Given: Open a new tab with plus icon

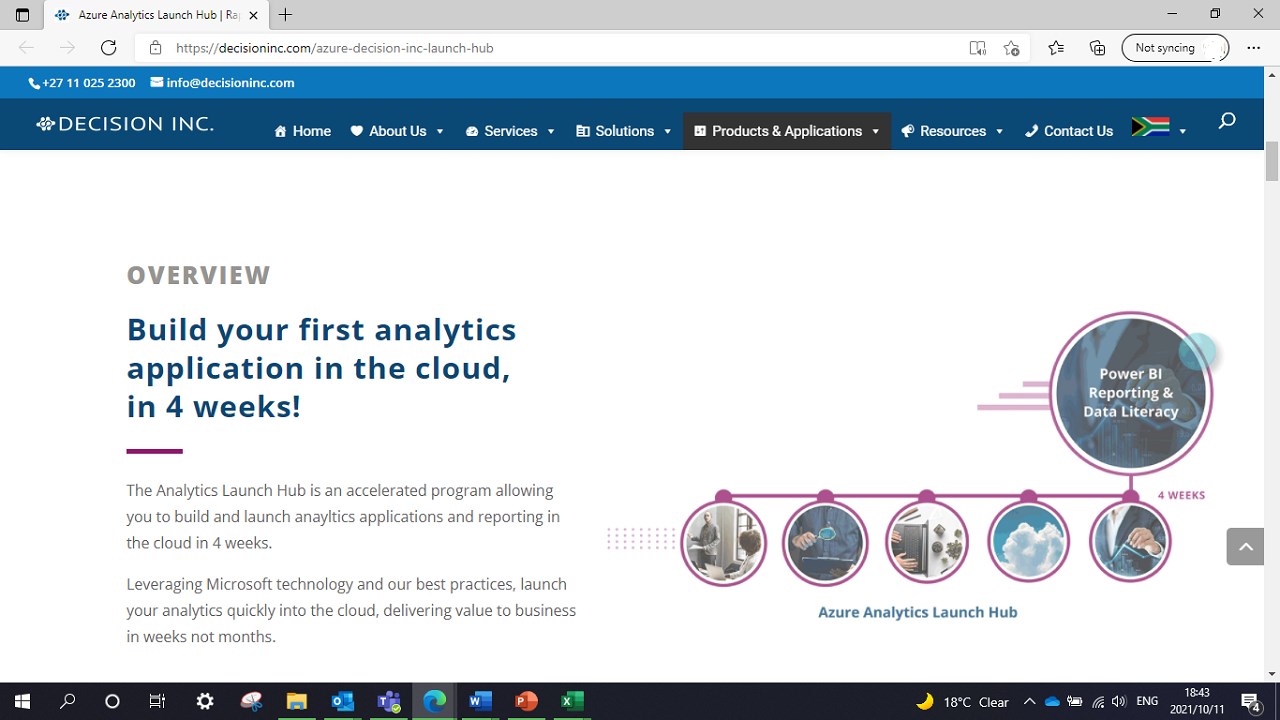Looking at the screenshot, I should [x=286, y=15].
